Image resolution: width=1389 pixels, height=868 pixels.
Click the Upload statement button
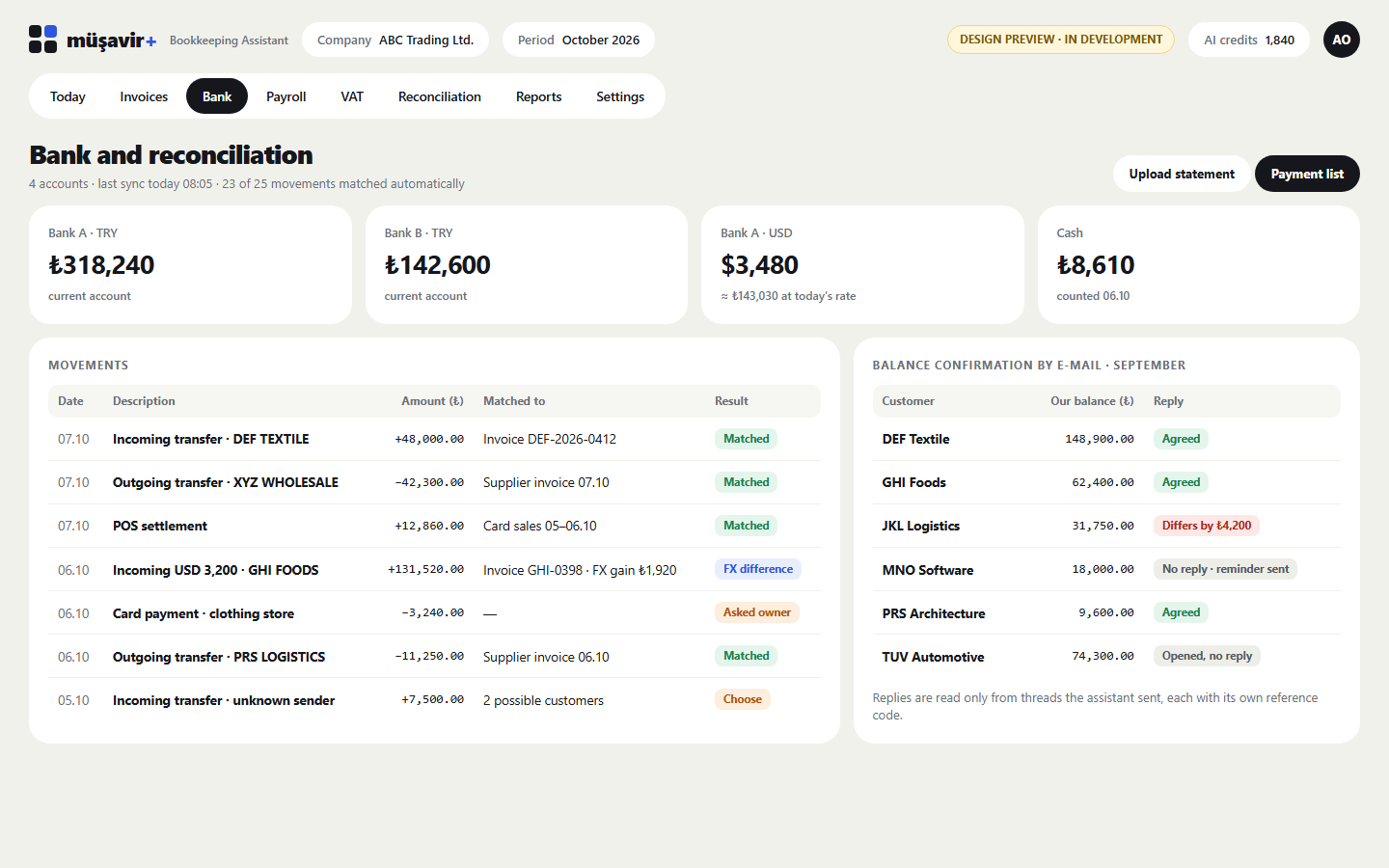[1182, 174]
